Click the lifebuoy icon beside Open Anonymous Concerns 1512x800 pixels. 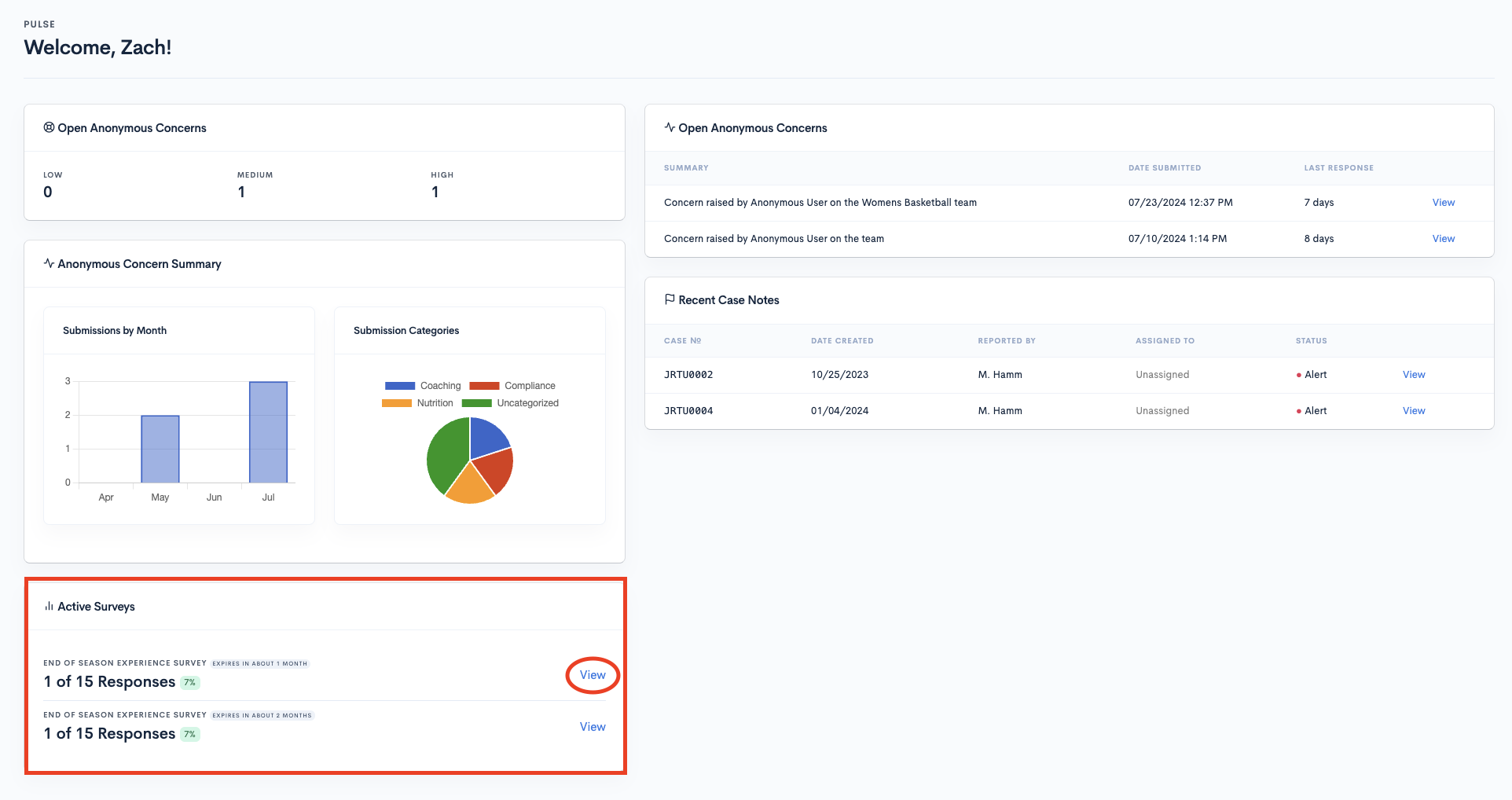coord(49,127)
